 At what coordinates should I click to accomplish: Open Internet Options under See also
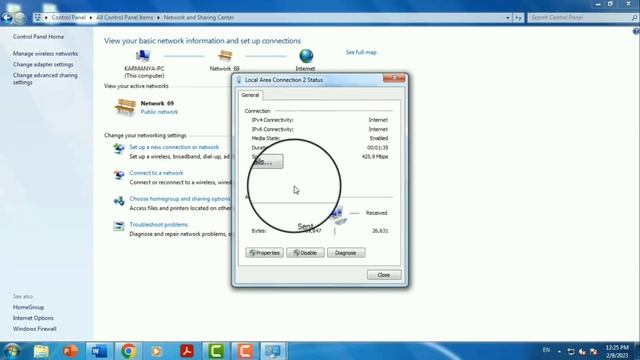tap(33, 318)
